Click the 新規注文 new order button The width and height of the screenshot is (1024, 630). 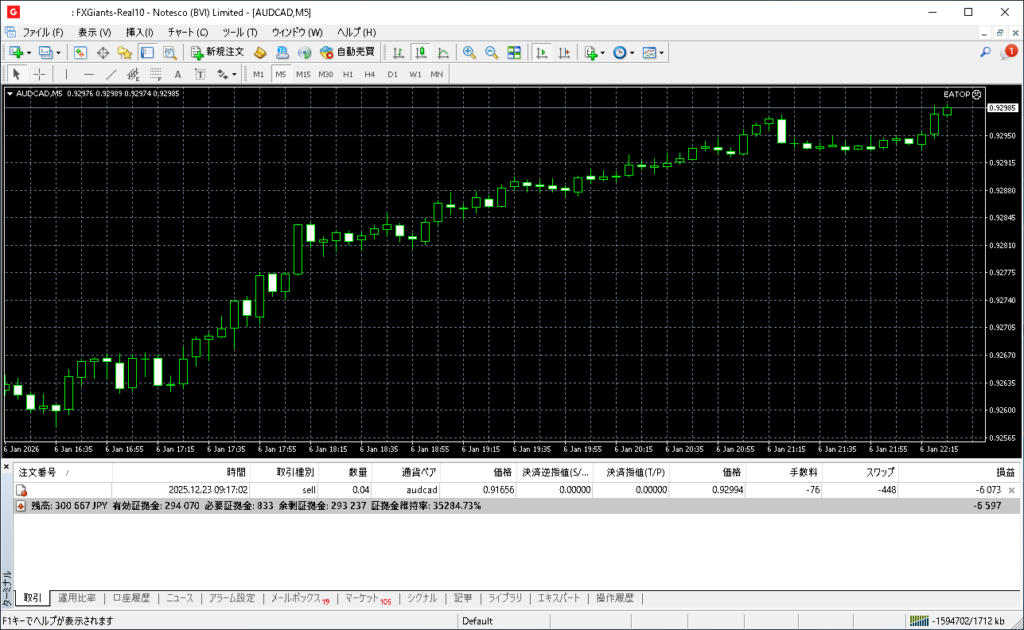pos(217,52)
